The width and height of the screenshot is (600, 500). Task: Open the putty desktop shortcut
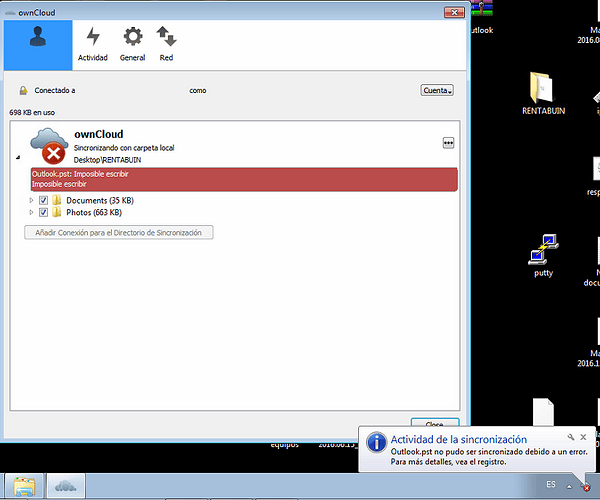543,256
